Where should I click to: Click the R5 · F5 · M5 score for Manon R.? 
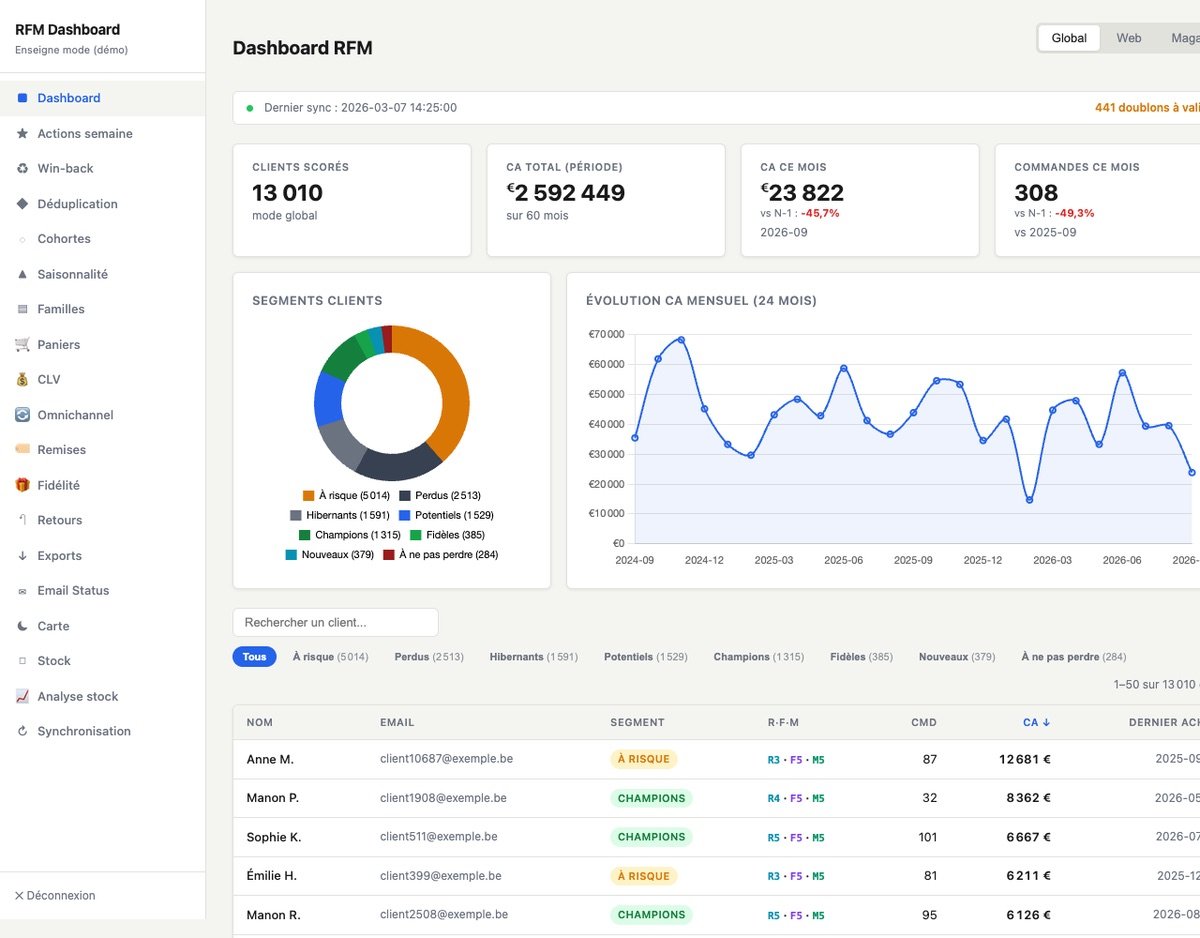click(796, 915)
